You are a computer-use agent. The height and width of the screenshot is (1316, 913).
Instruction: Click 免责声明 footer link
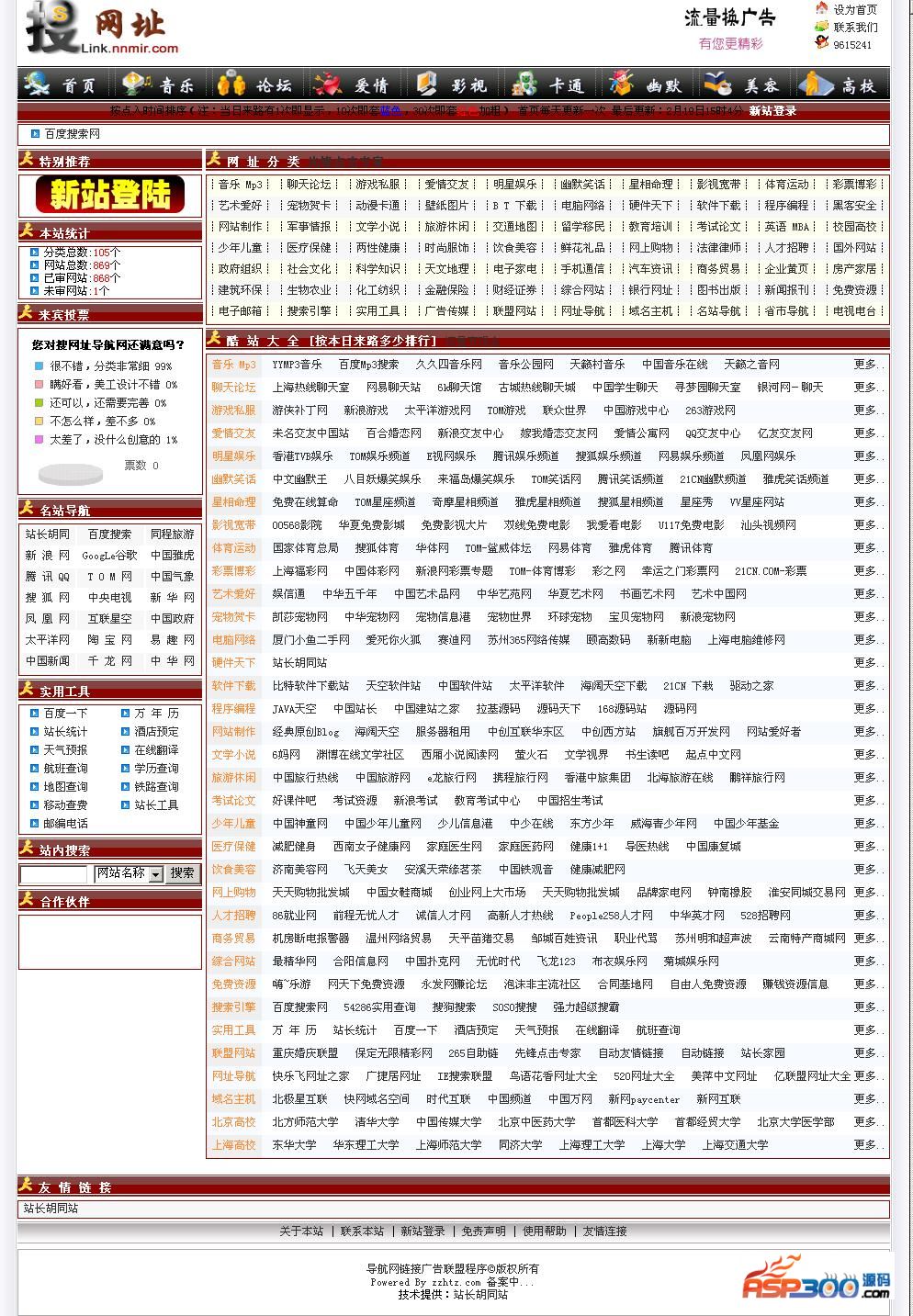click(483, 1232)
